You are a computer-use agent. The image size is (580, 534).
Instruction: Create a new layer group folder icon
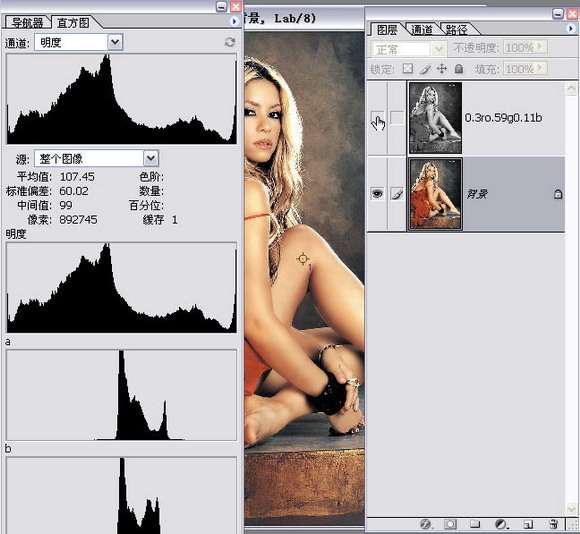(475, 524)
